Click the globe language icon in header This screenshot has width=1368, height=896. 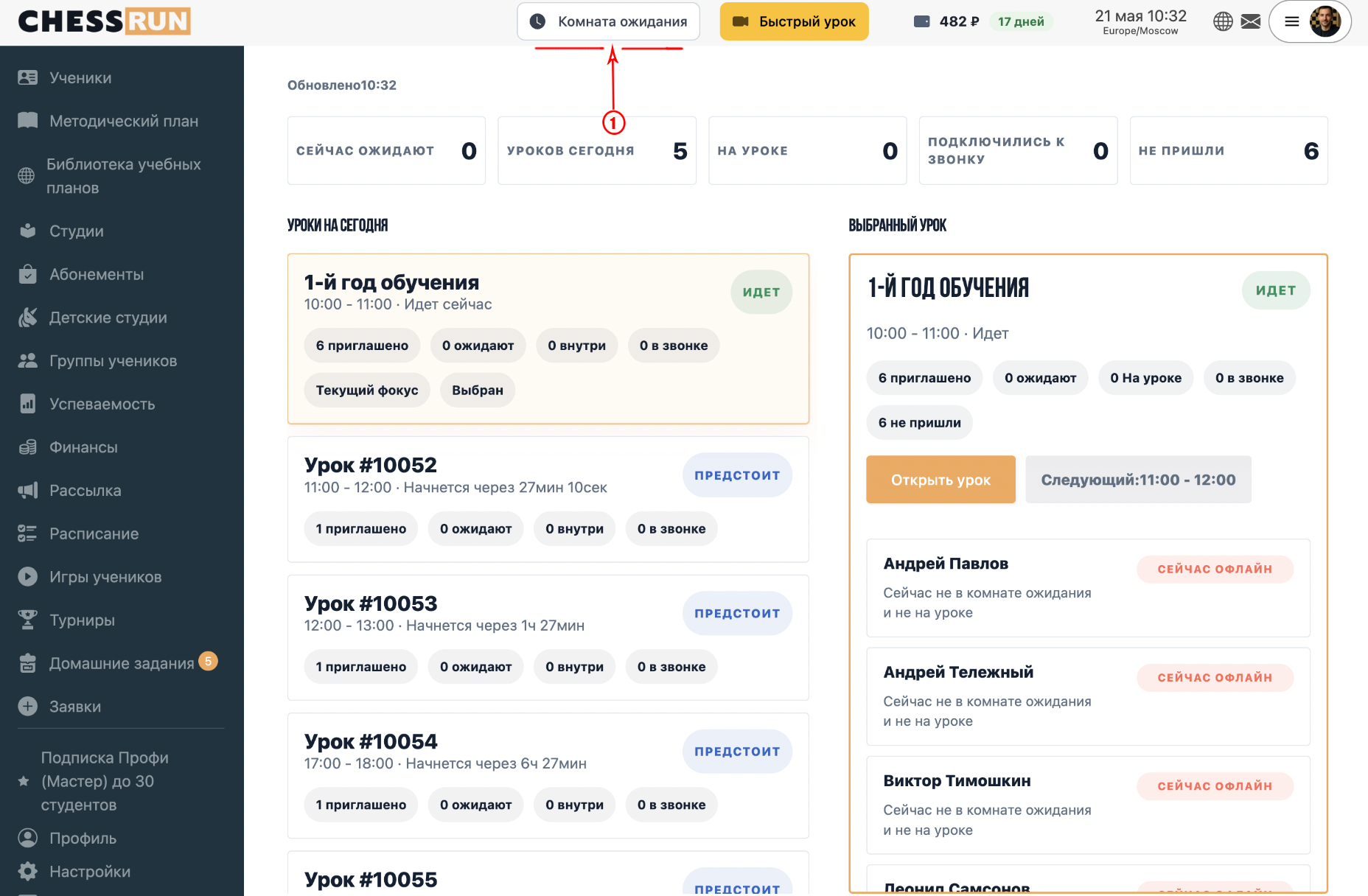1223,21
